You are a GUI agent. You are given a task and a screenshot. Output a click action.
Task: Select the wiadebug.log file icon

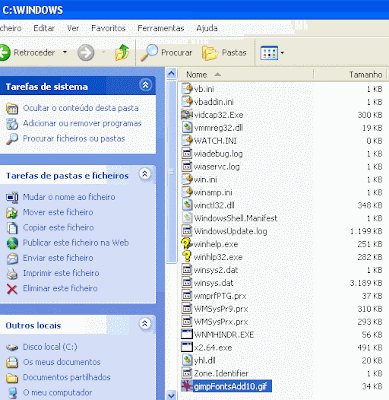tap(187, 153)
